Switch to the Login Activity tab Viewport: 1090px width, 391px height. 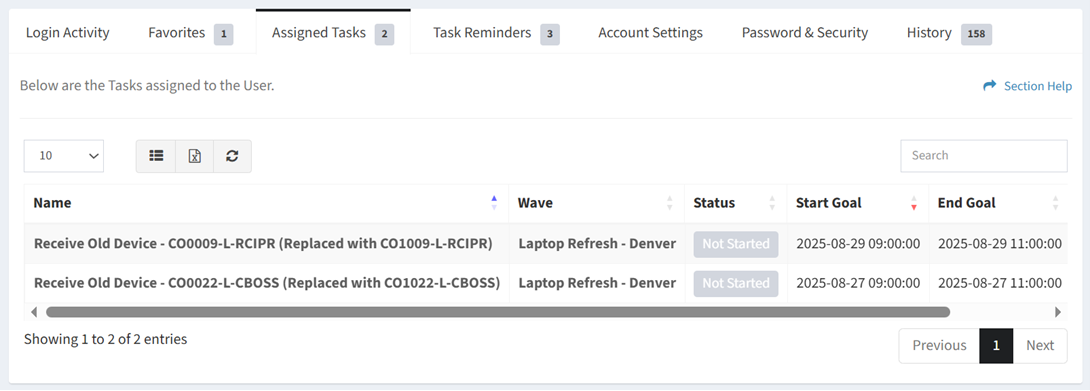(x=67, y=33)
